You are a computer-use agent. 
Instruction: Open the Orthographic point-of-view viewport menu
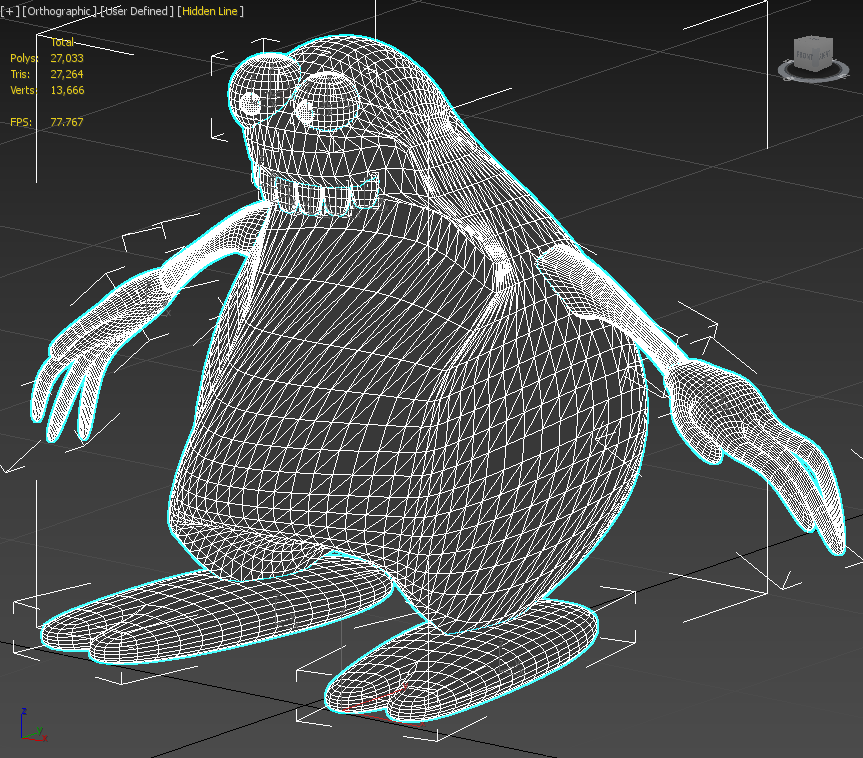pos(59,11)
